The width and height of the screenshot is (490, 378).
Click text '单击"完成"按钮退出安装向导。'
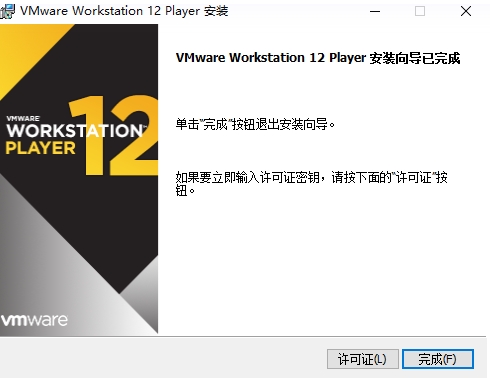click(x=255, y=125)
